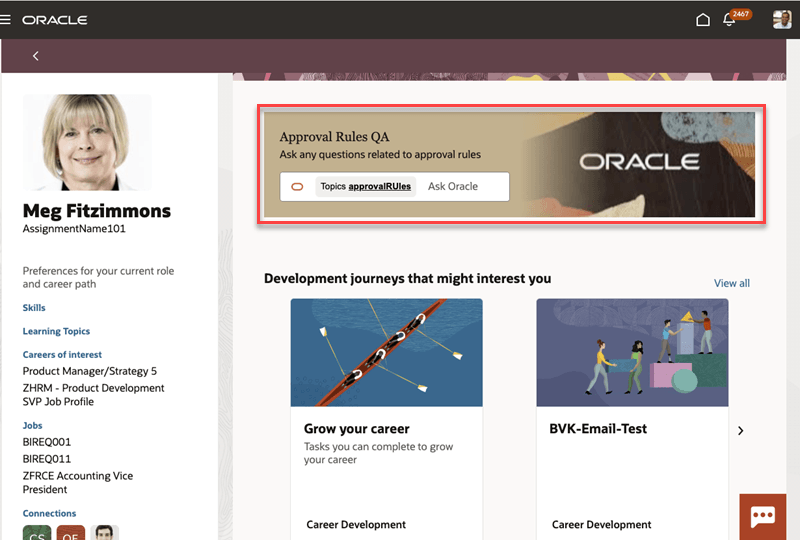Click Meg Fitzimmons profile photo
The image size is (800, 540).
[x=87, y=142]
